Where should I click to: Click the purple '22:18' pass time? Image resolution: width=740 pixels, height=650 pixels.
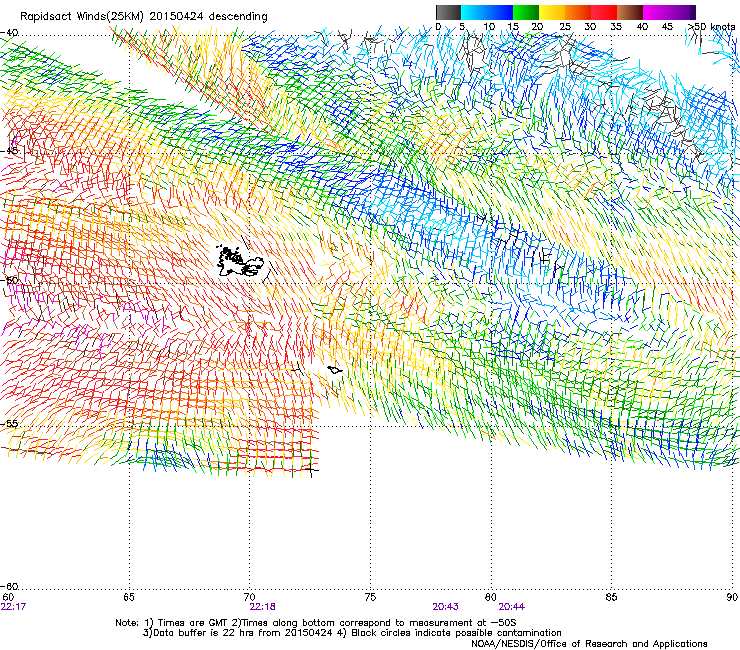(262, 607)
